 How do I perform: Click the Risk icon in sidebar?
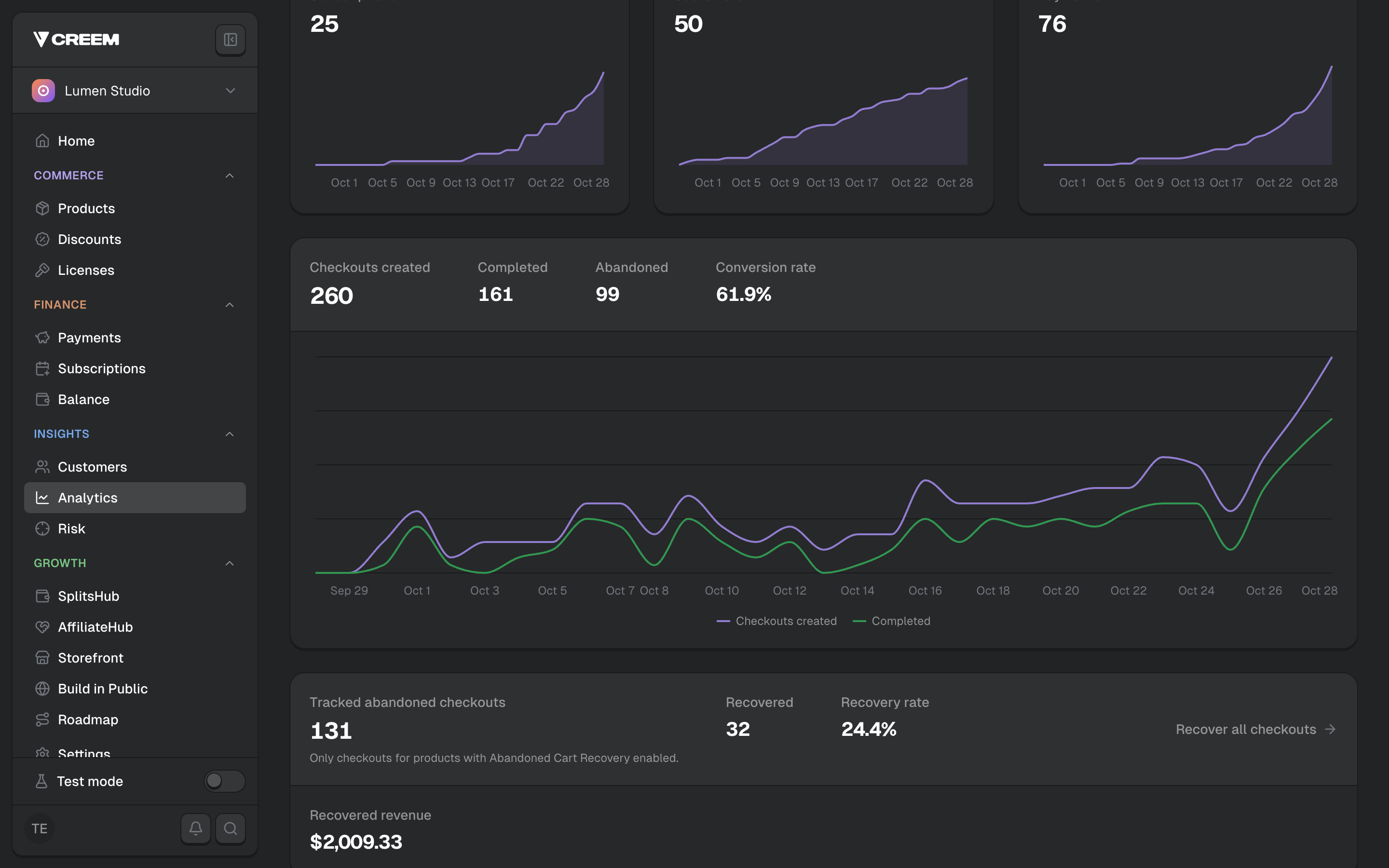tap(42, 529)
